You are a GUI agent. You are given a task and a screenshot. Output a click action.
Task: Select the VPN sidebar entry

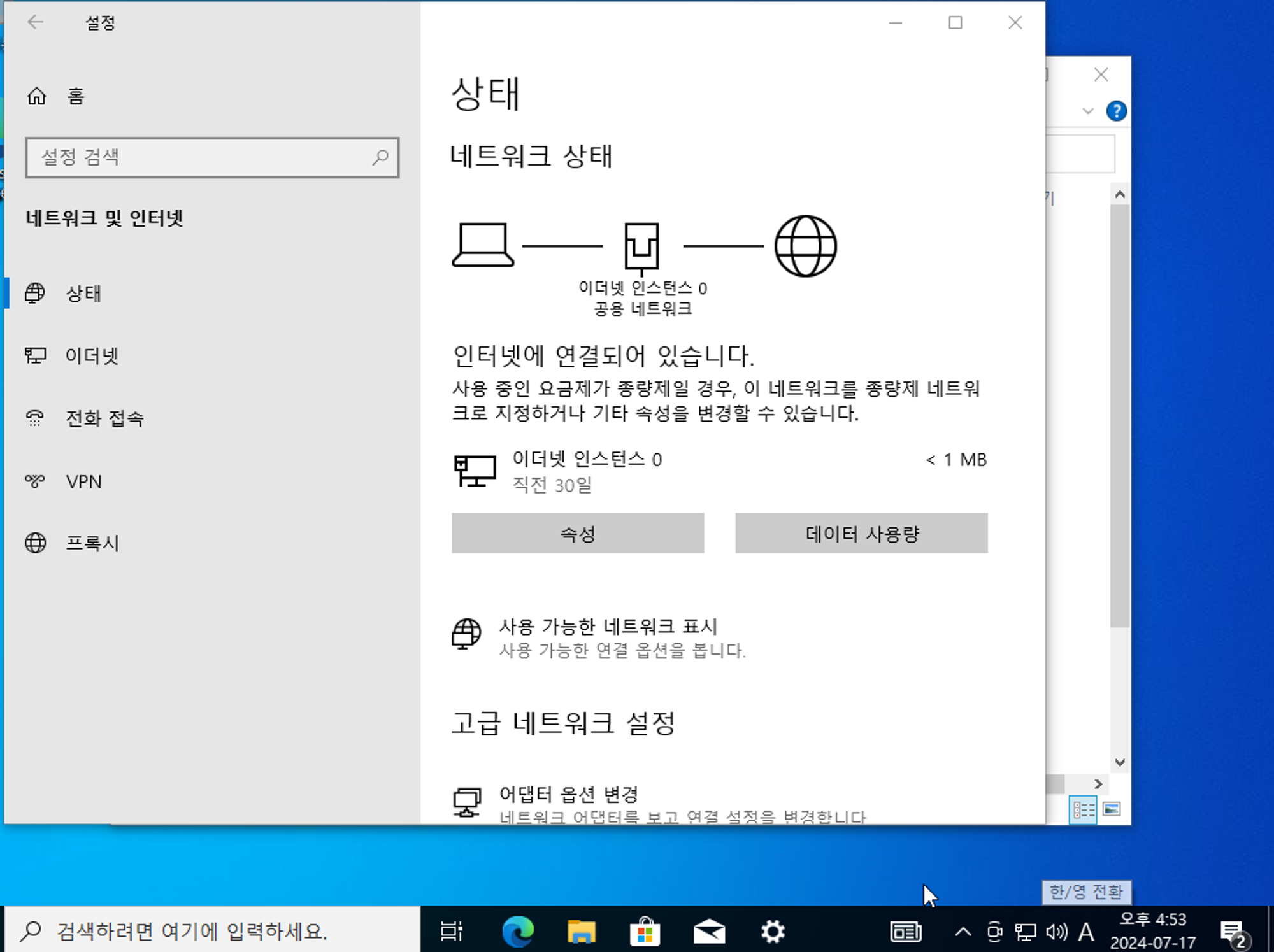[x=83, y=481]
